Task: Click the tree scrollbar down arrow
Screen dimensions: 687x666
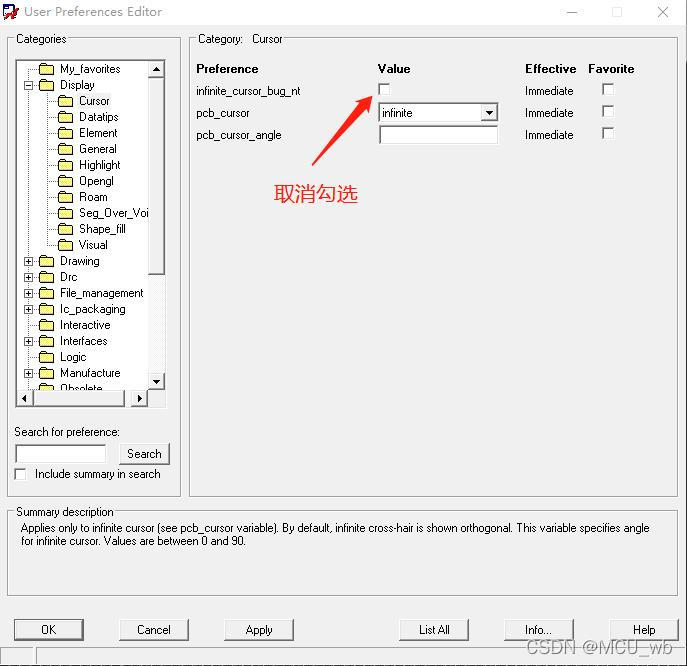Action: (x=156, y=381)
